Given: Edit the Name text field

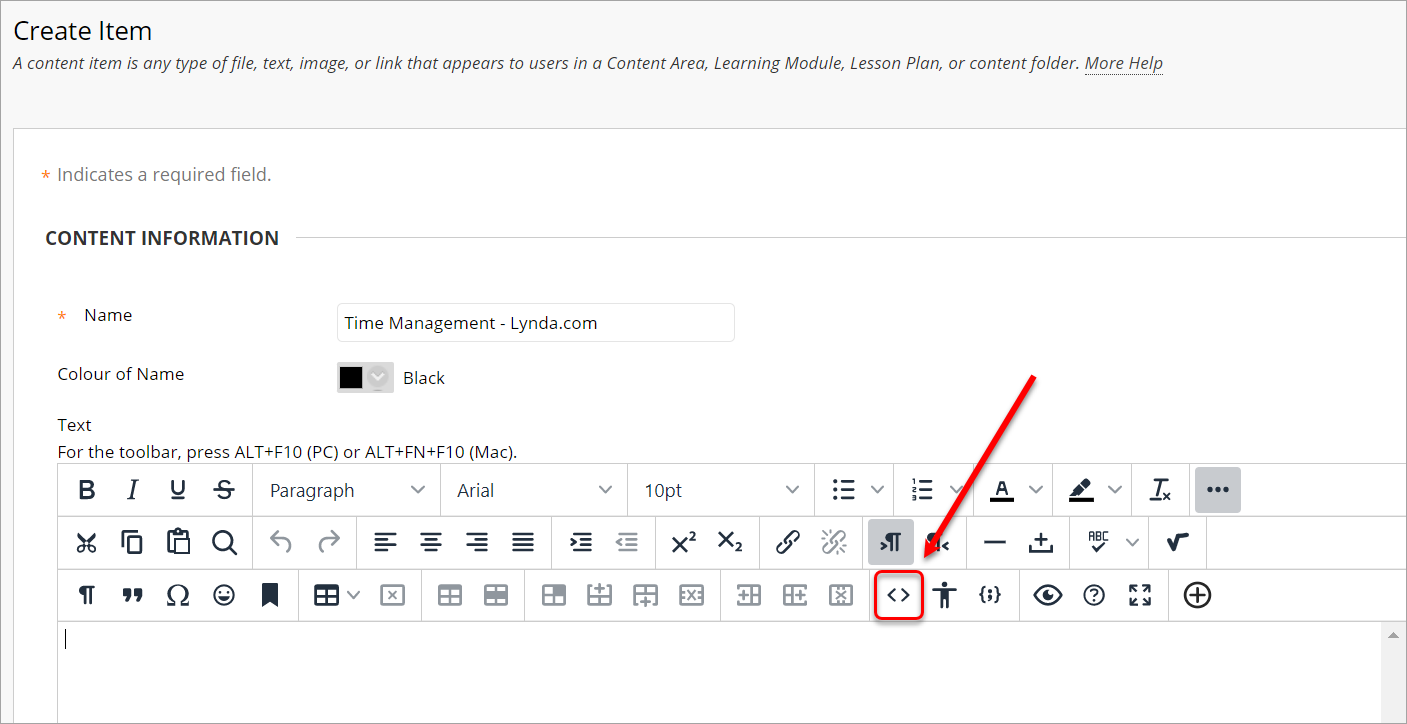Looking at the screenshot, I should 535,323.
